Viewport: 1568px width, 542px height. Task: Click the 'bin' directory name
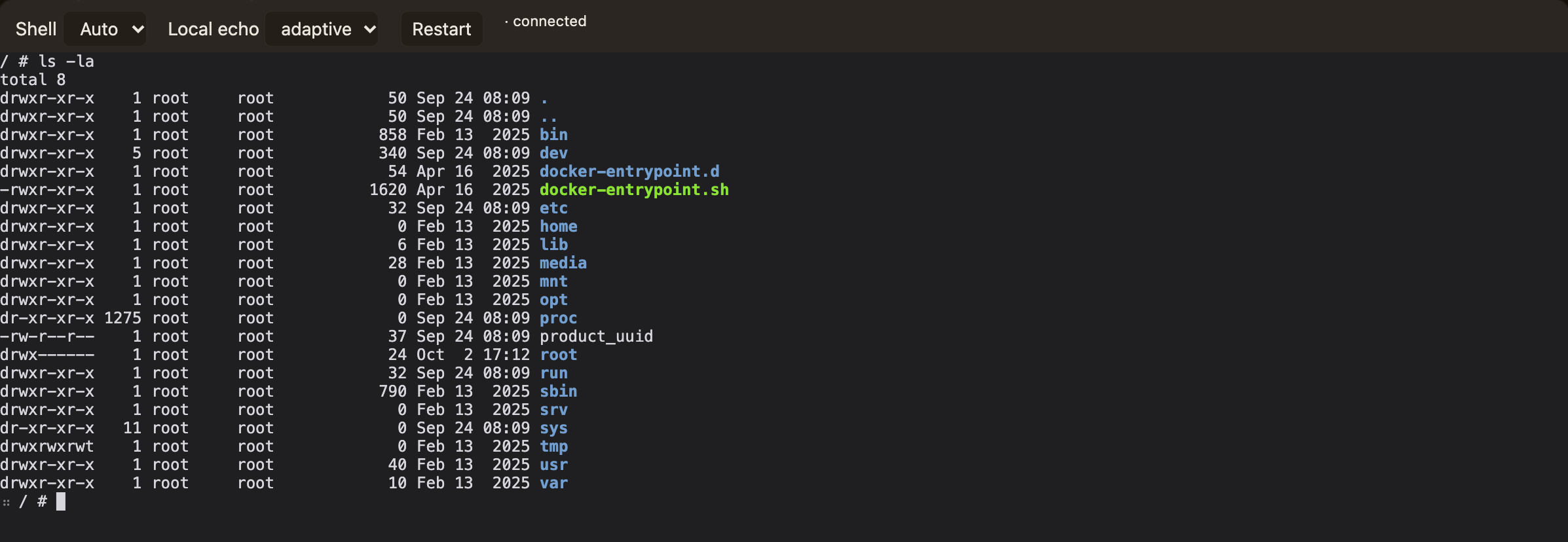coord(553,135)
